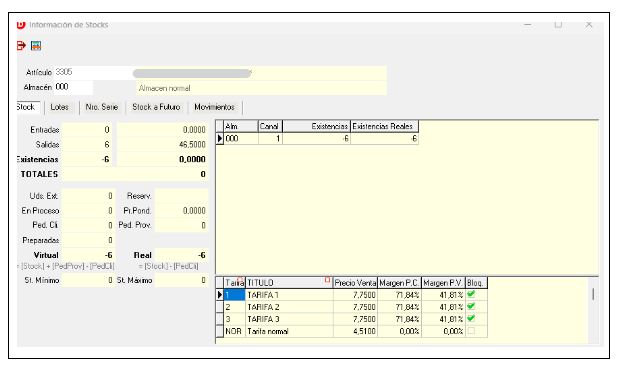The height and width of the screenshot is (369, 619).
Task: Click the Pr.Pond. field showing 0,0000
Action: click(181, 211)
